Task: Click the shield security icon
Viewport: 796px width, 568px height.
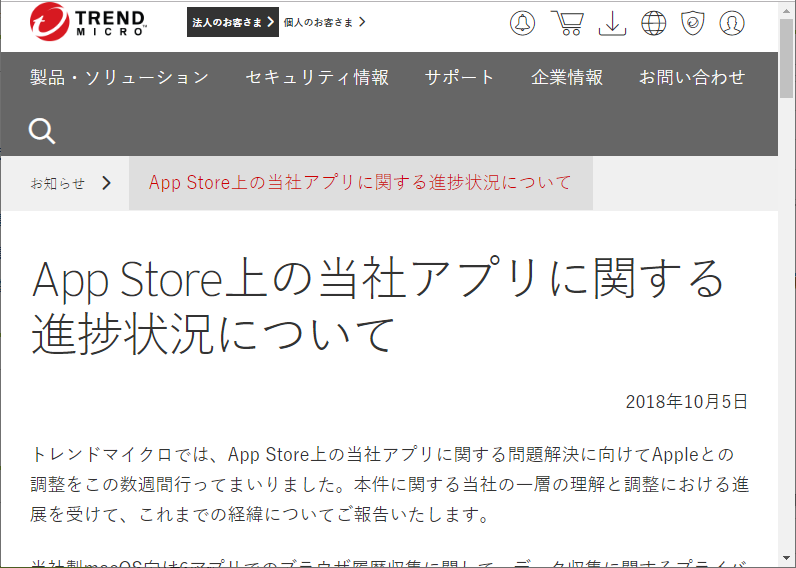Action: (x=692, y=23)
